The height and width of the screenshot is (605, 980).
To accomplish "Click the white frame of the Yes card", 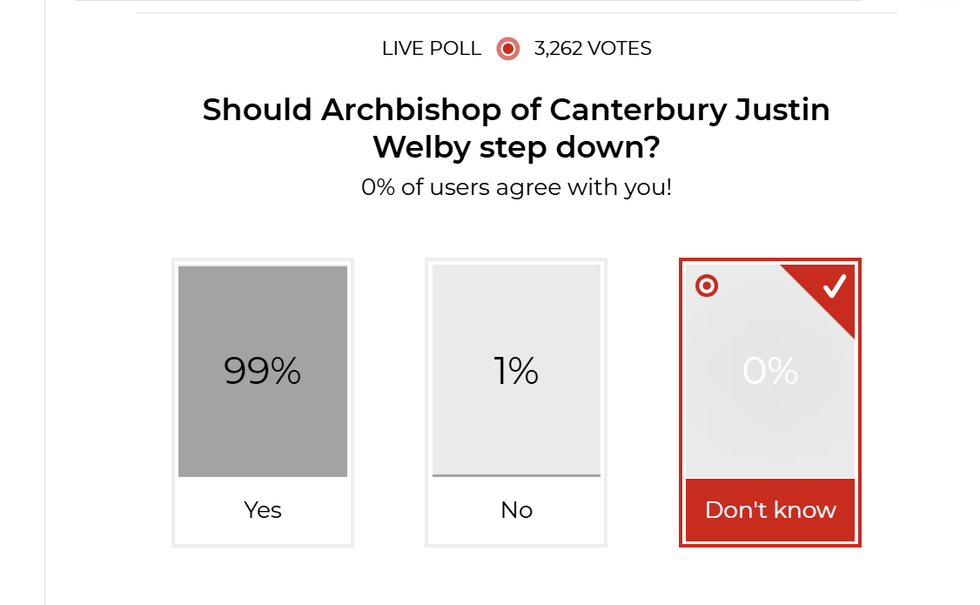I will pyautogui.click(x=175, y=400).
